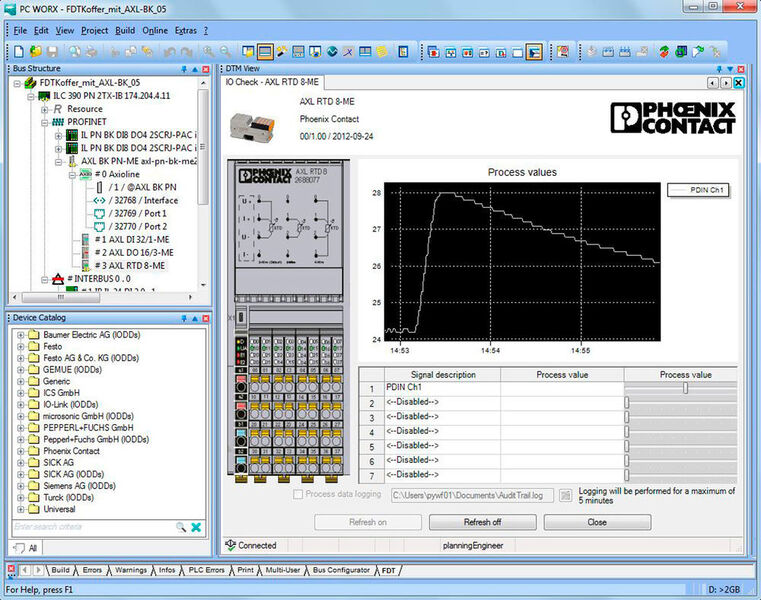Click the magic wand Edit Wizard icon
The image size is (761, 600).
[281, 51]
